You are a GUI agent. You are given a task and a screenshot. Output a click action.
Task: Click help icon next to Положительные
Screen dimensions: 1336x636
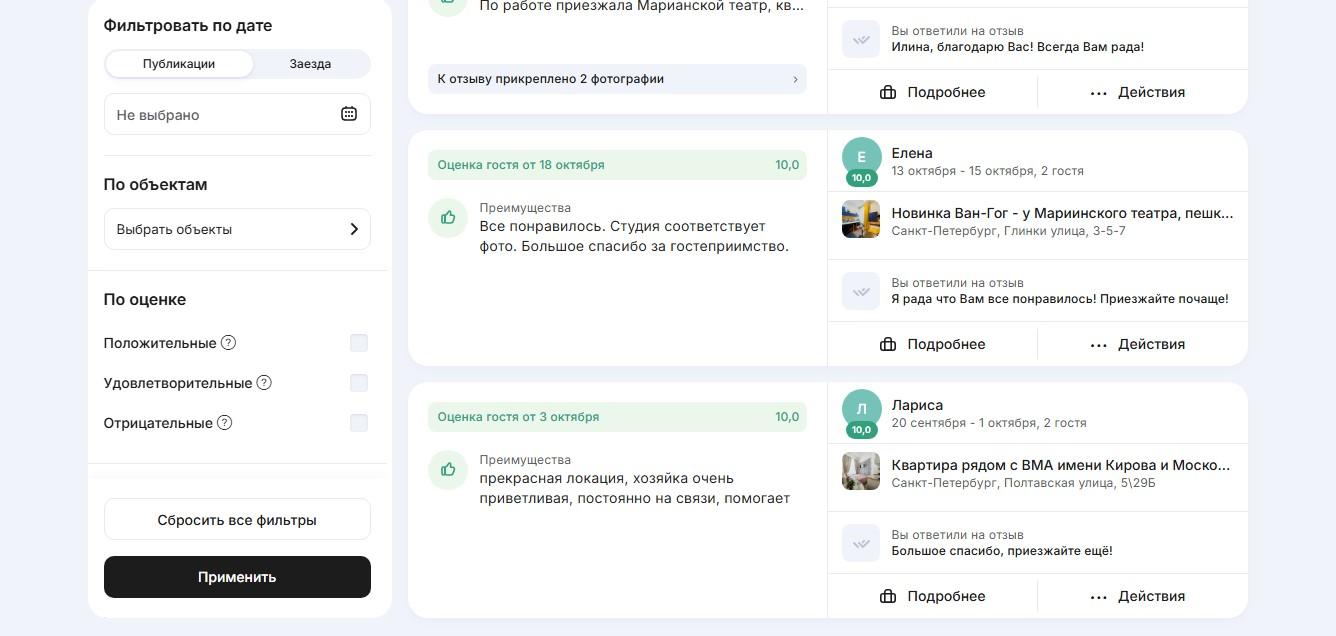pyautogui.click(x=228, y=343)
